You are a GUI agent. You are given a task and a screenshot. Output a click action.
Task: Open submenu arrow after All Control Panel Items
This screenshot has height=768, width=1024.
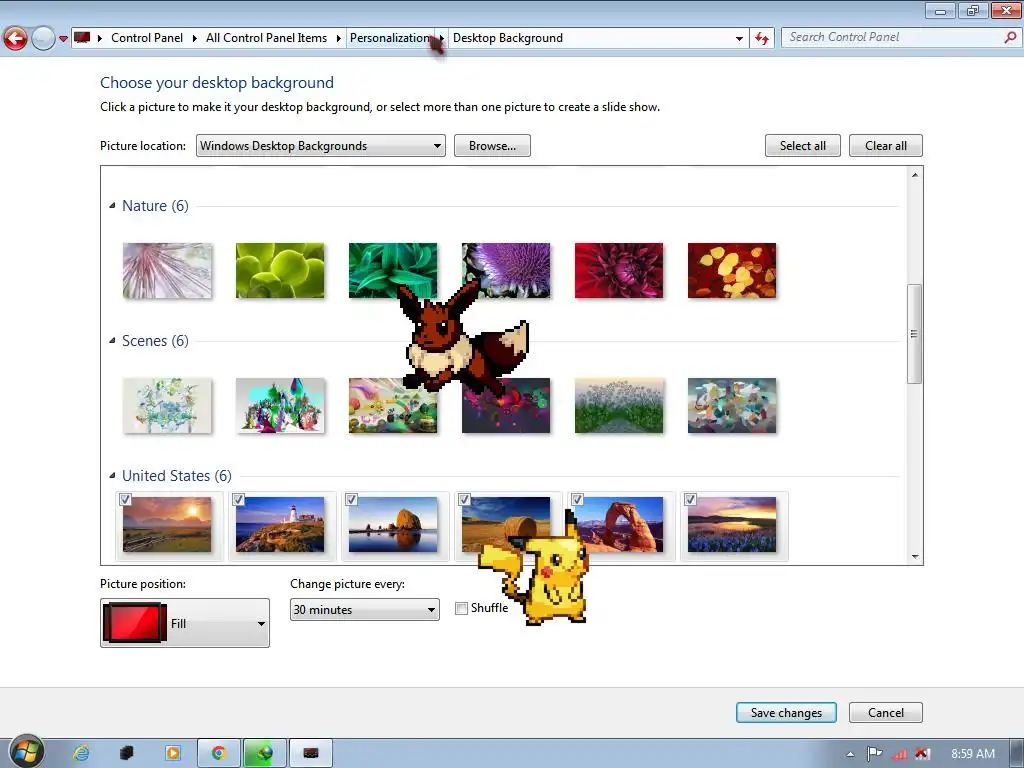(x=338, y=39)
